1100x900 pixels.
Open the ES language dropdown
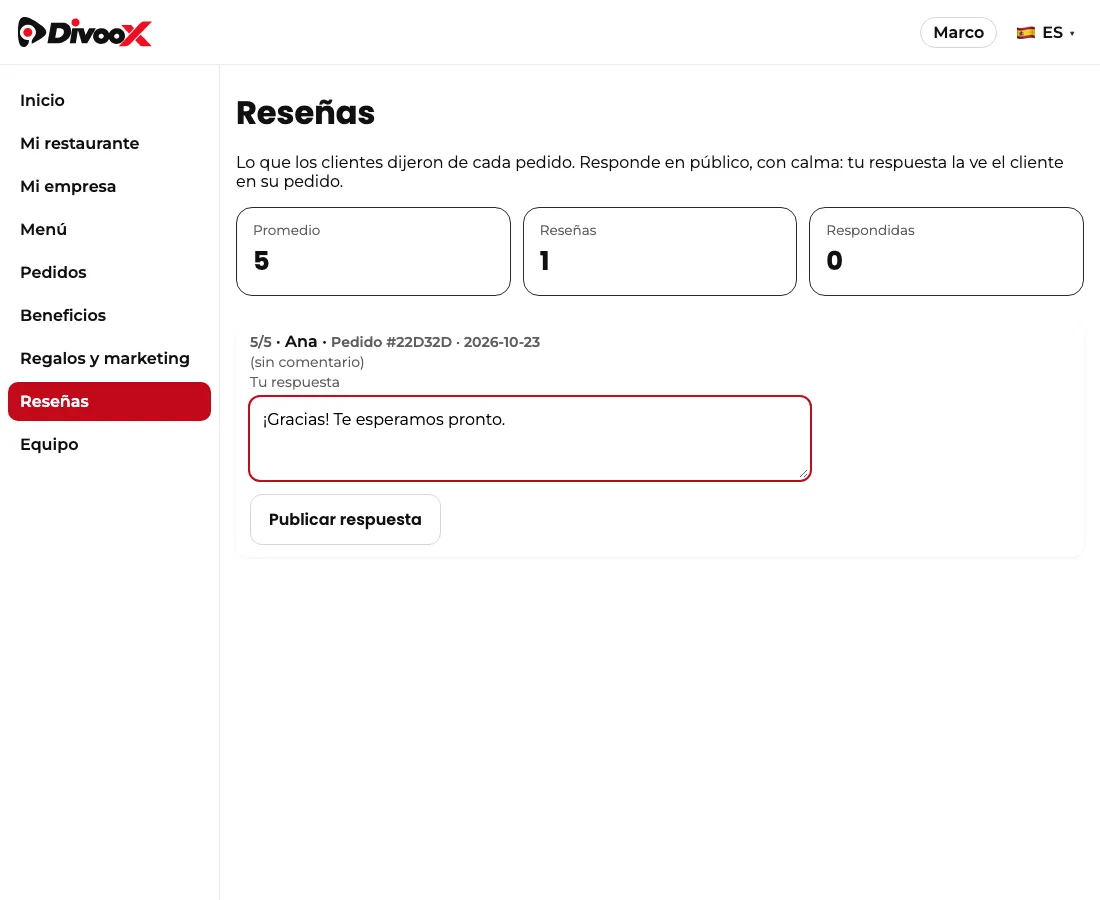coord(1045,32)
